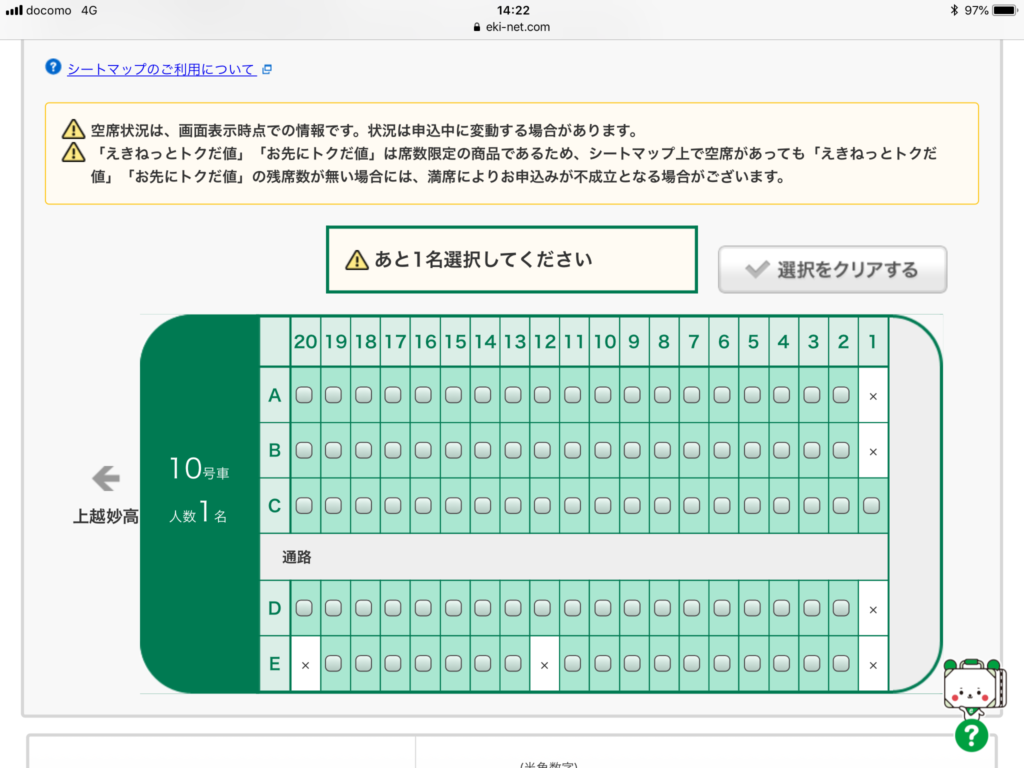Click the column 15 header in seat map
This screenshot has height=768, width=1024.
point(455,342)
